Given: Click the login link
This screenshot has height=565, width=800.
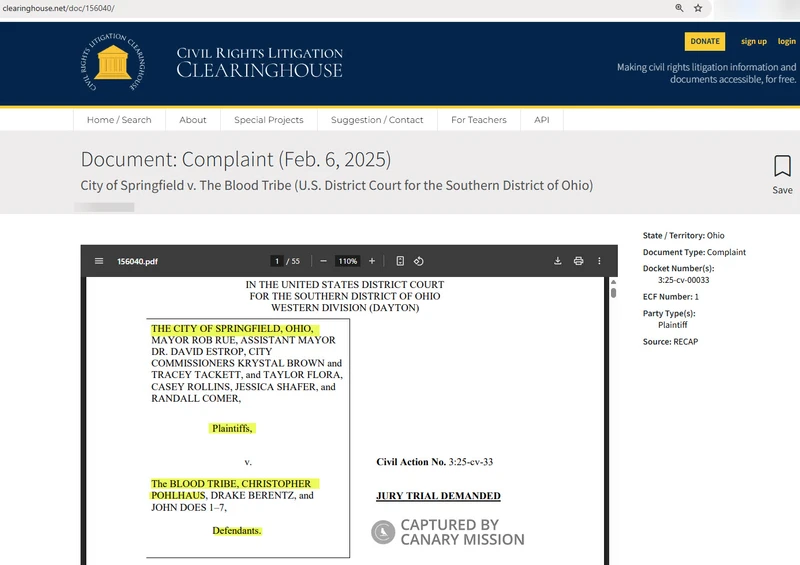Looking at the screenshot, I should 786,41.
